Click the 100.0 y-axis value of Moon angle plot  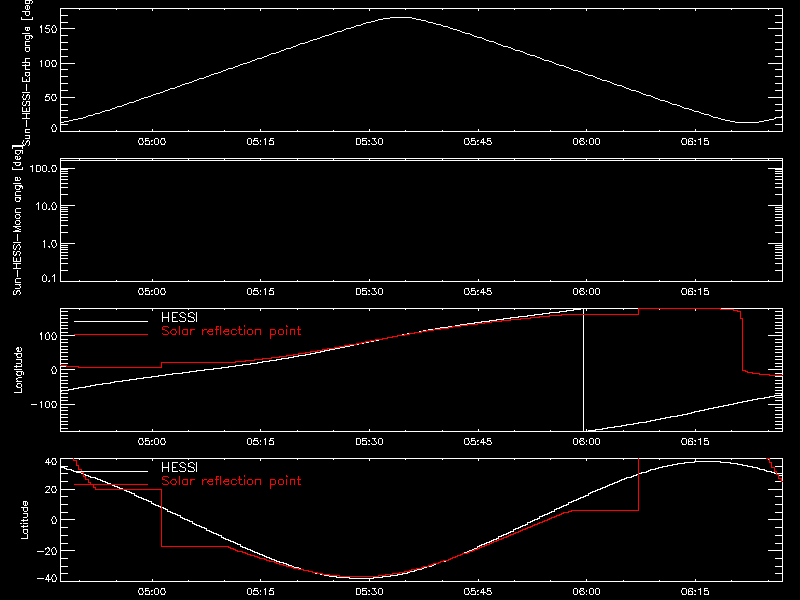[44, 169]
